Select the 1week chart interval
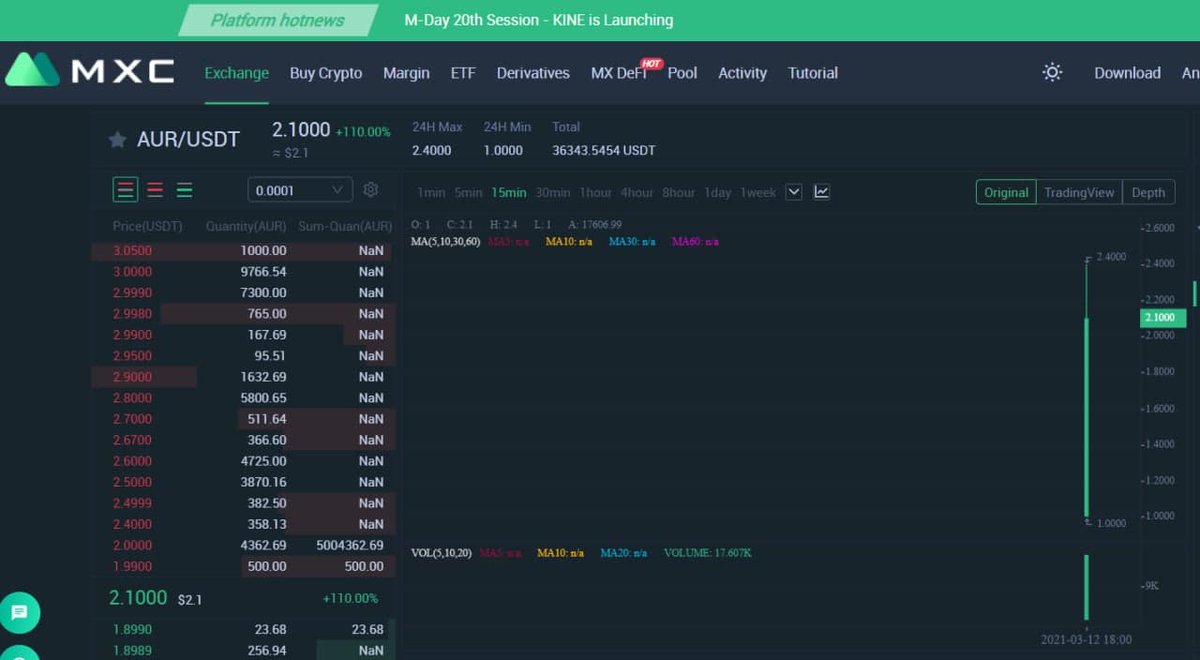 [758, 193]
